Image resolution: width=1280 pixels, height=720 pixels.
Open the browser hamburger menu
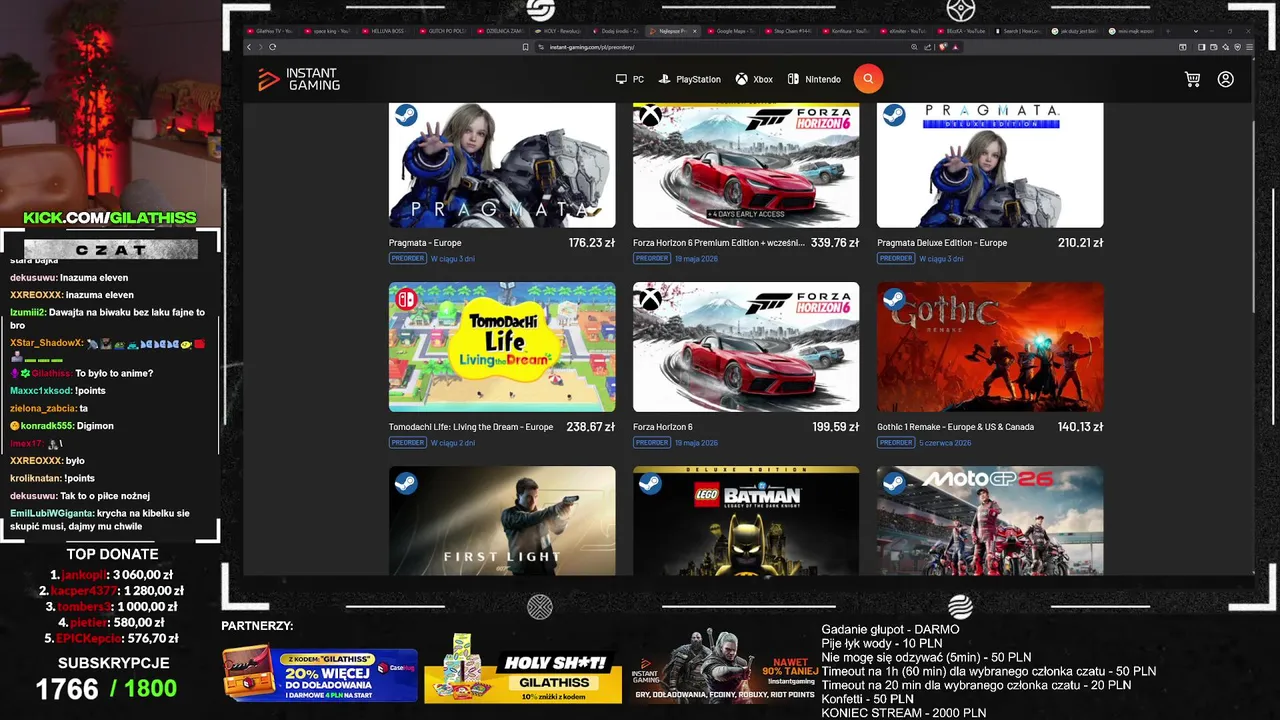[1249, 47]
